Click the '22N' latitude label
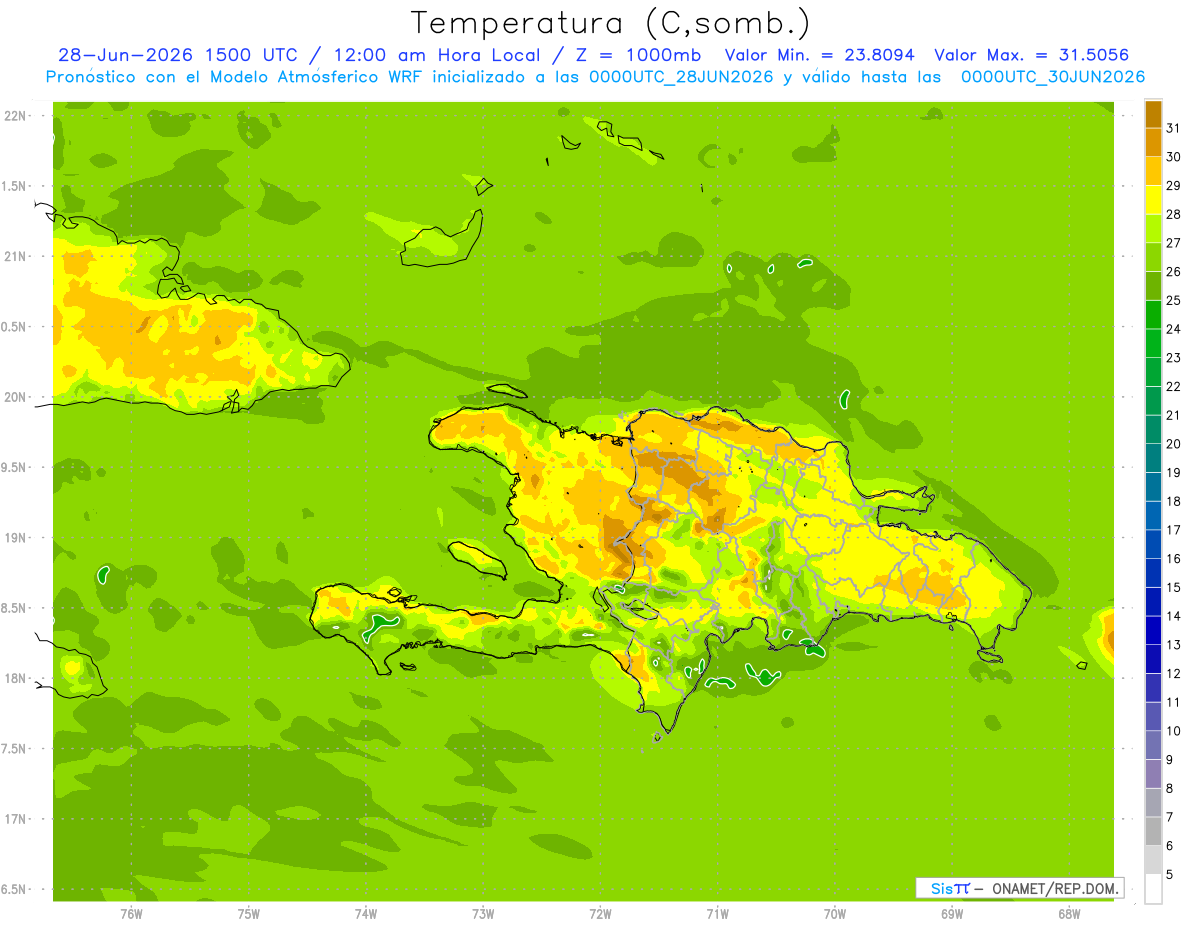Image resolution: width=1200 pixels, height=927 pixels. 14,116
